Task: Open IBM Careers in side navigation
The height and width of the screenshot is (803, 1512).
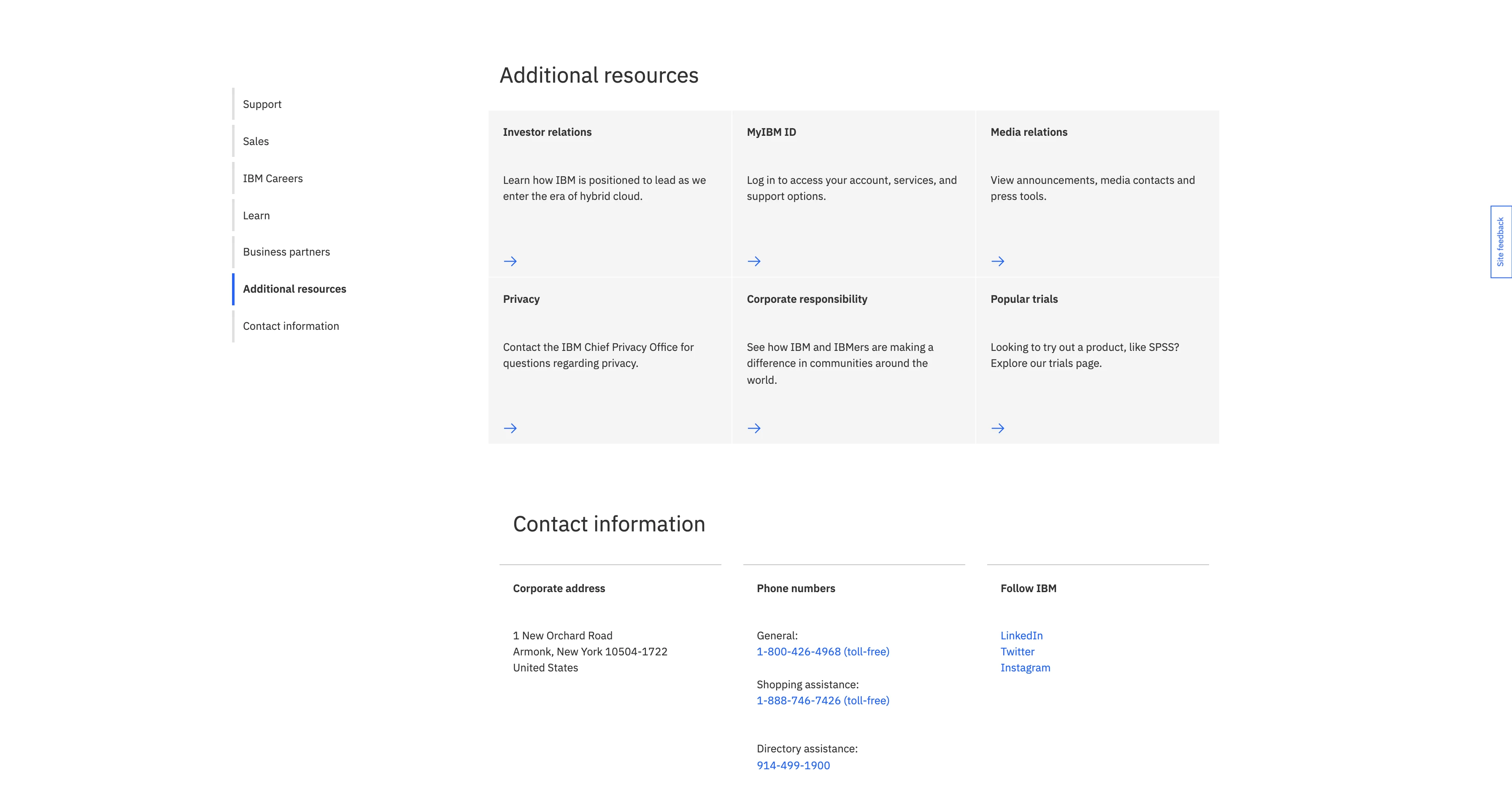Action: (x=273, y=178)
